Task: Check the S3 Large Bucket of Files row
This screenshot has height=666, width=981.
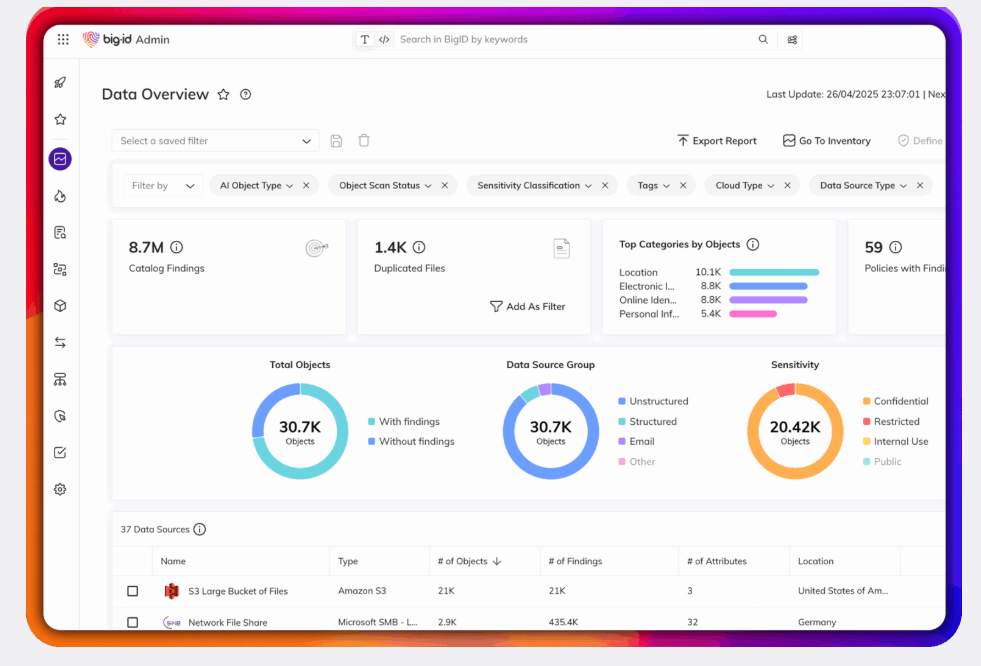Action: point(132,591)
